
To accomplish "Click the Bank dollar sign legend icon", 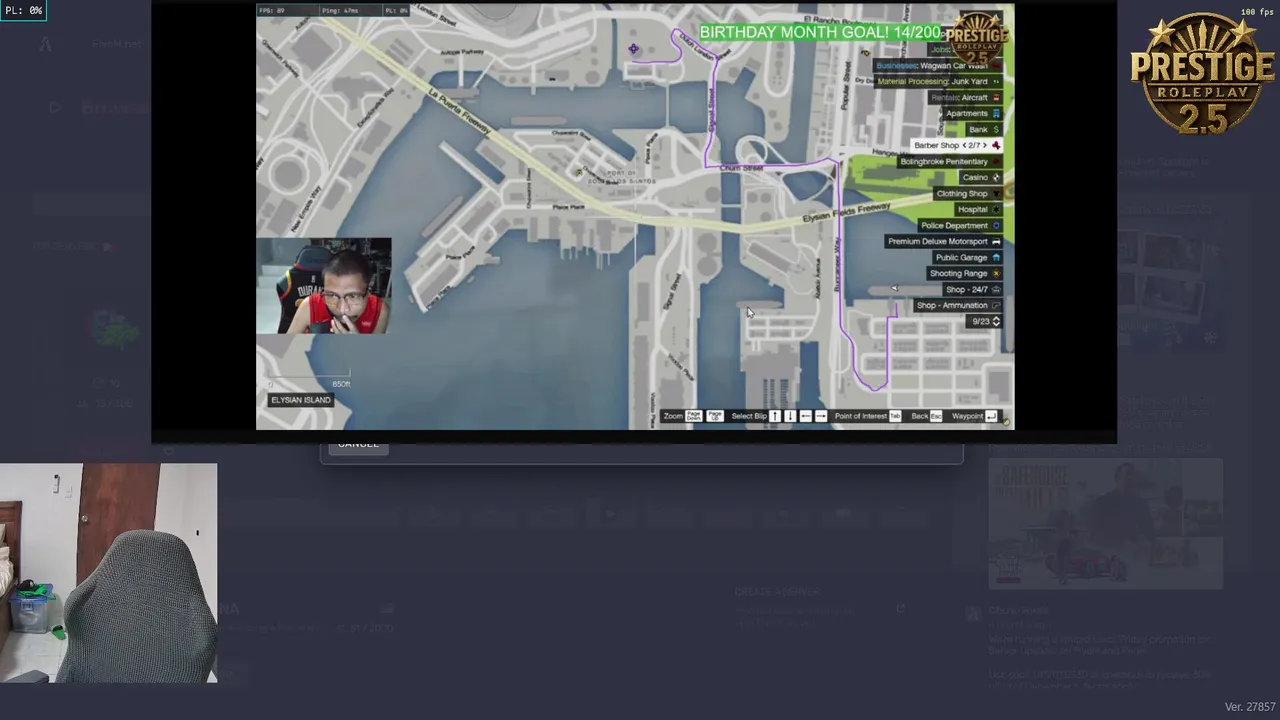I will tap(996, 129).
